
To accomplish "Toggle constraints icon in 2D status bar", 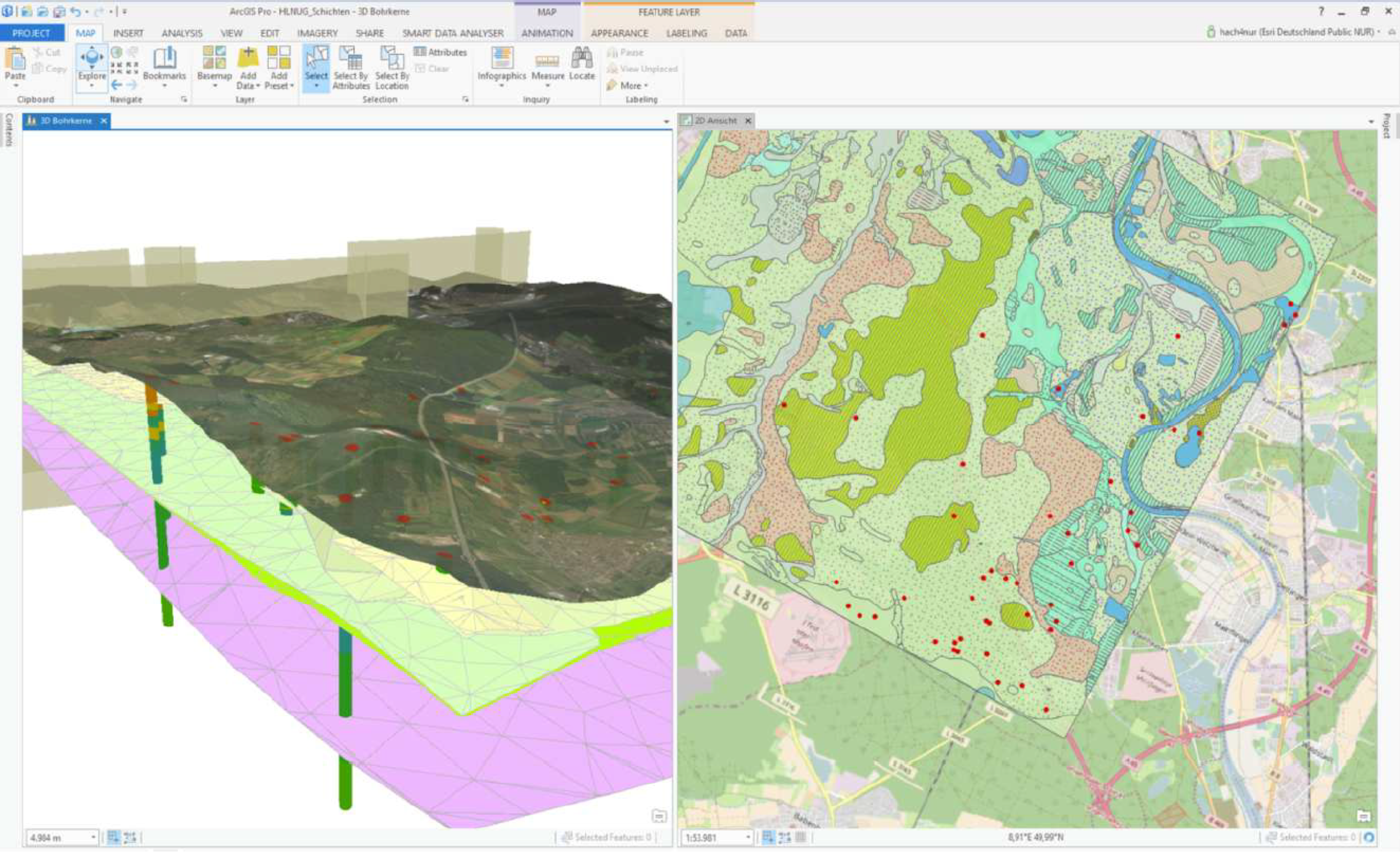I will (x=800, y=837).
